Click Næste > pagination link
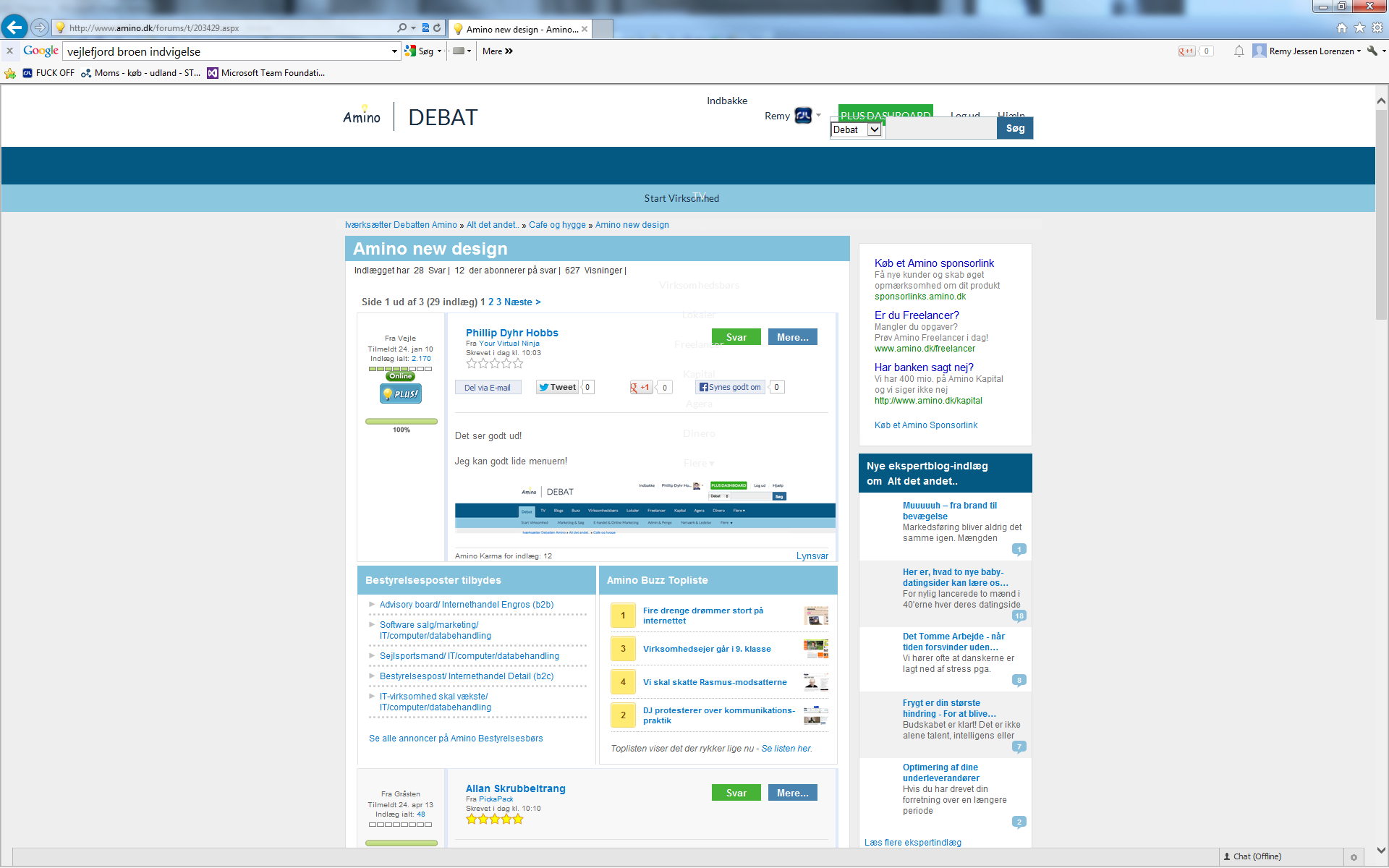This screenshot has width=1389, height=868. click(x=522, y=302)
